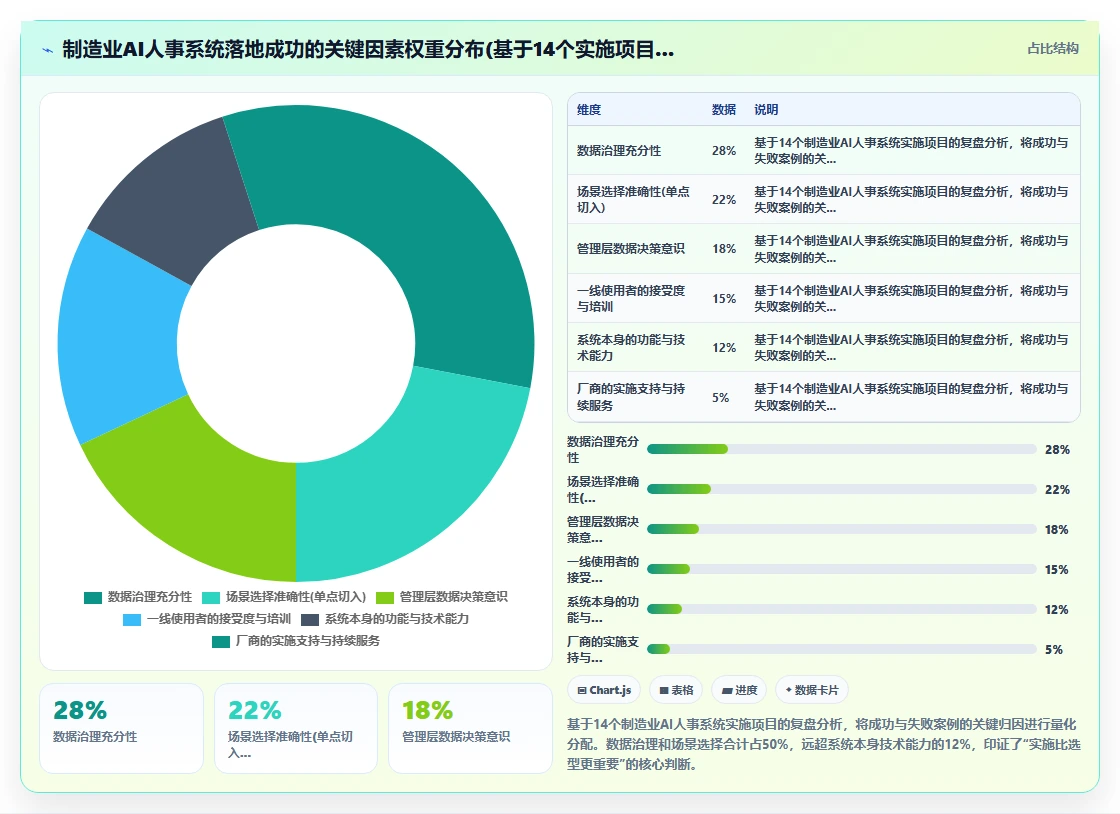Toggle 数据治理充分性 legend swatch
The height and width of the screenshot is (814, 1120).
pos(93,598)
